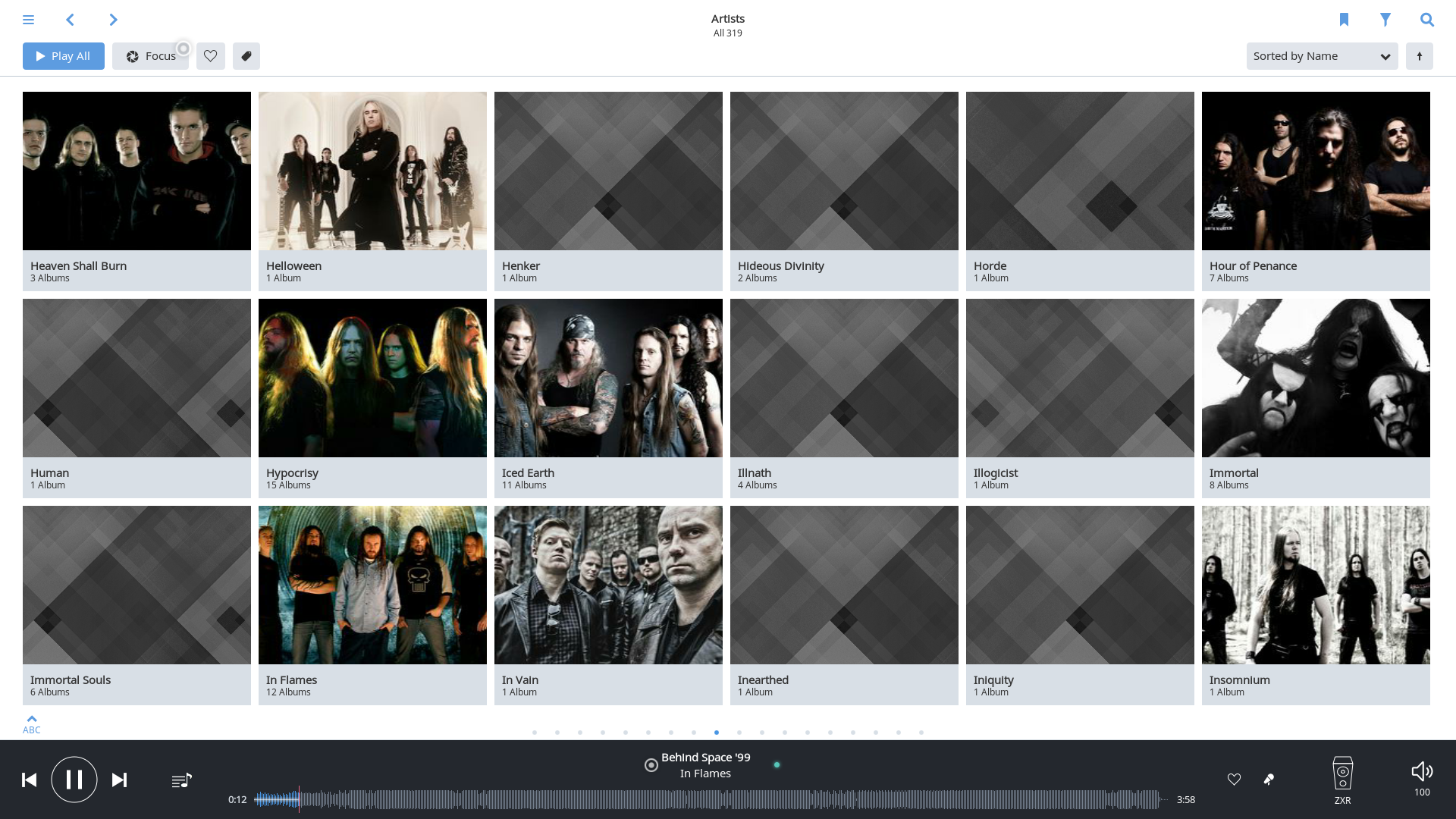Click the Focus button
The height and width of the screenshot is (819, 1456).
point(150,56)
